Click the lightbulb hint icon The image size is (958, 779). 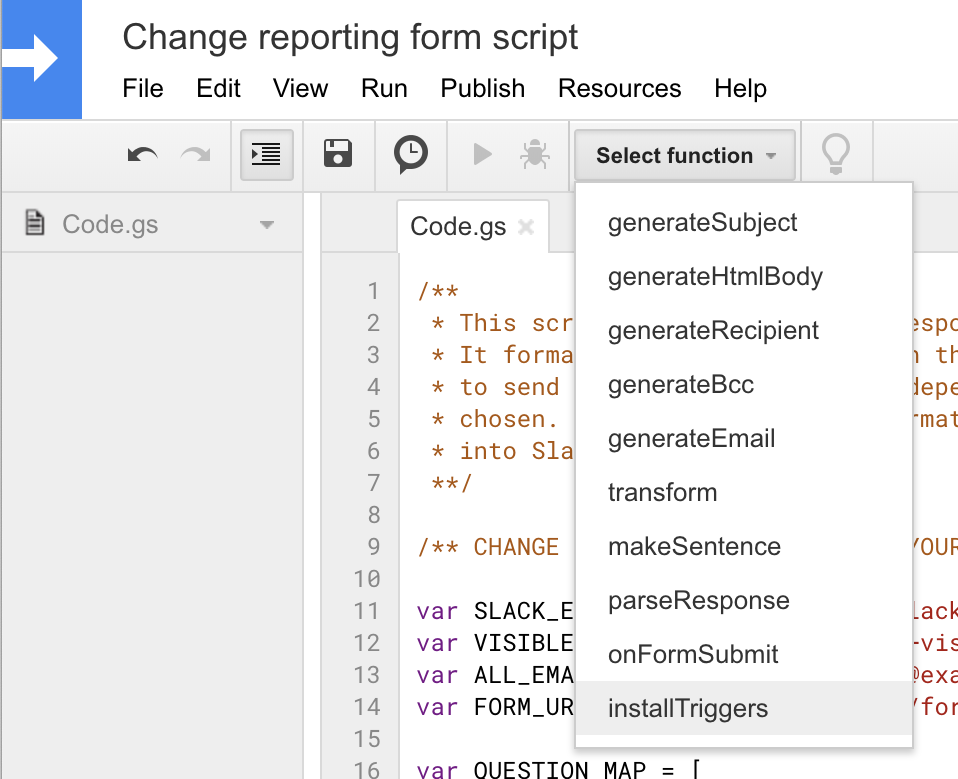point(835,154)
